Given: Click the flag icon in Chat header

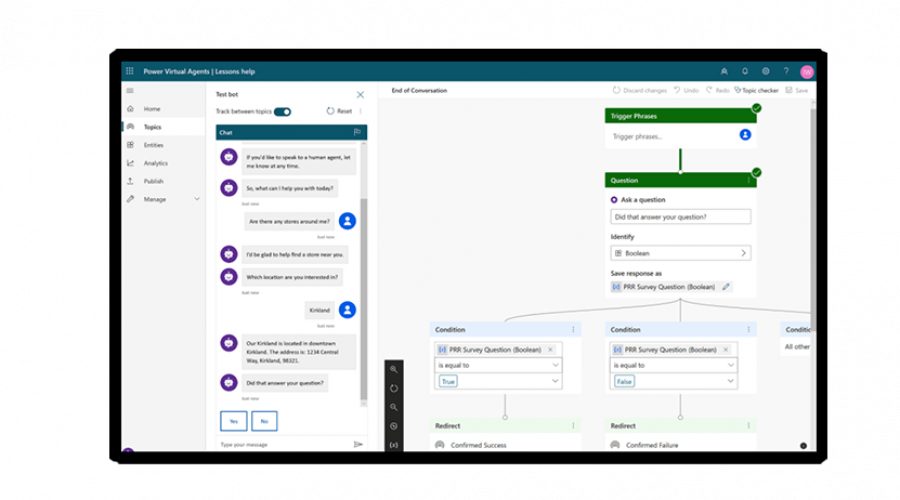Looking at the screenshot, I should (x=357, y=132).
